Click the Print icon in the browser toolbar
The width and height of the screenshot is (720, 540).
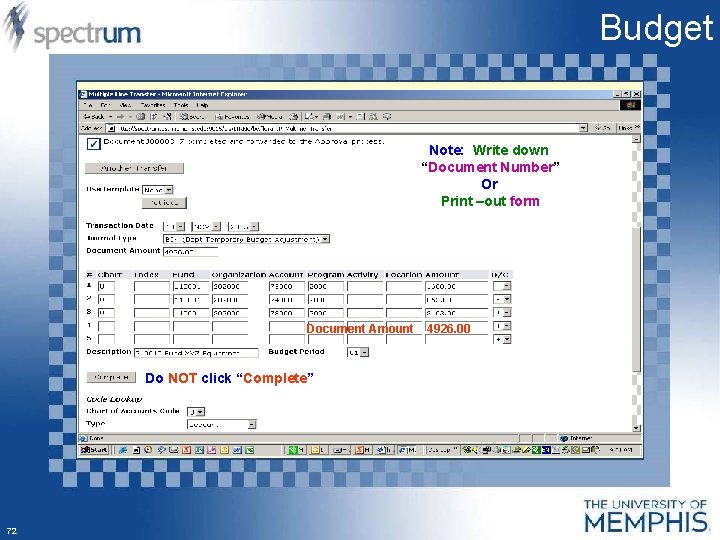[x=327, y=117]
